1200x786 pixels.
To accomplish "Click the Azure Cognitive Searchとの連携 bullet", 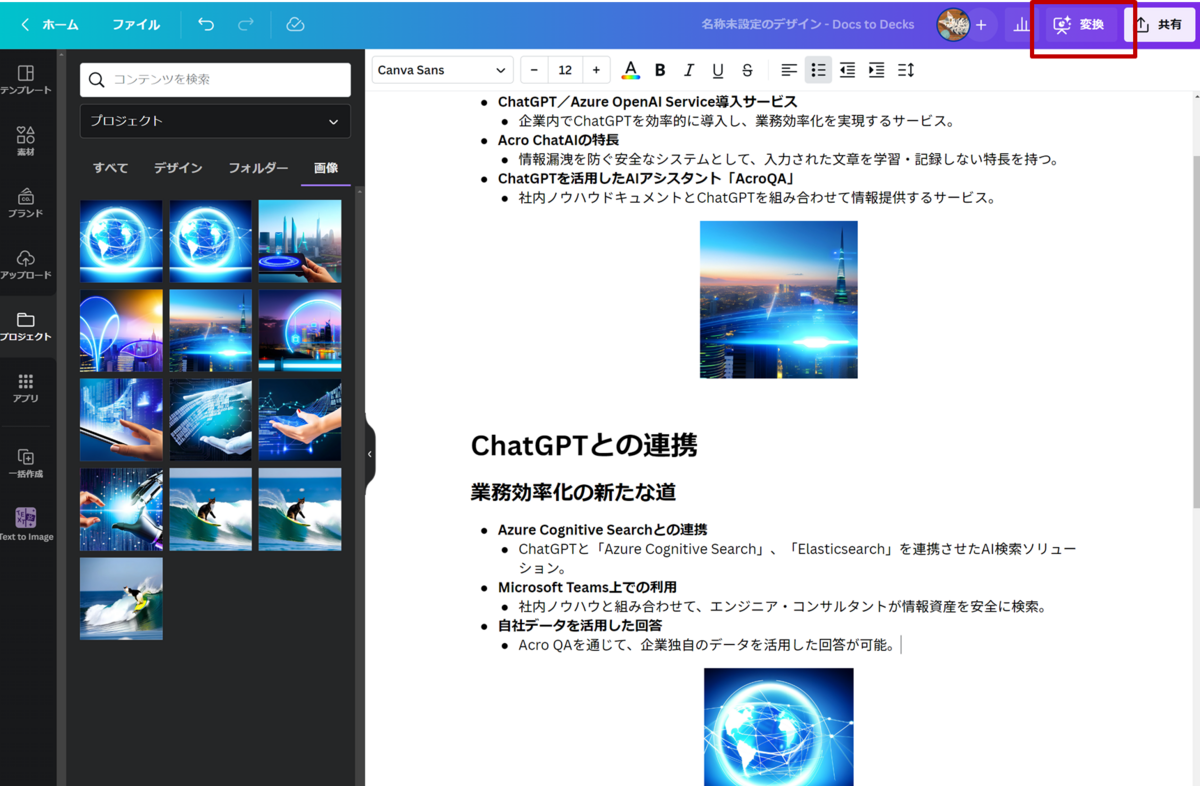I will click(602, 529).
